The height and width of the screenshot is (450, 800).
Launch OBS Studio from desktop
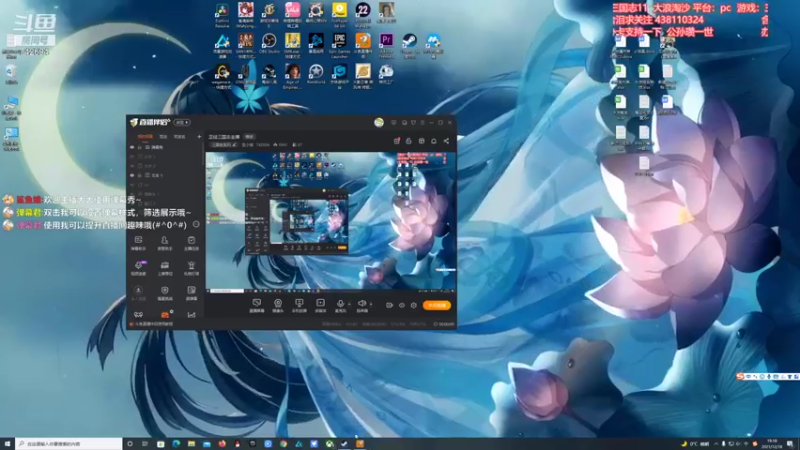[x=269, y=44]
